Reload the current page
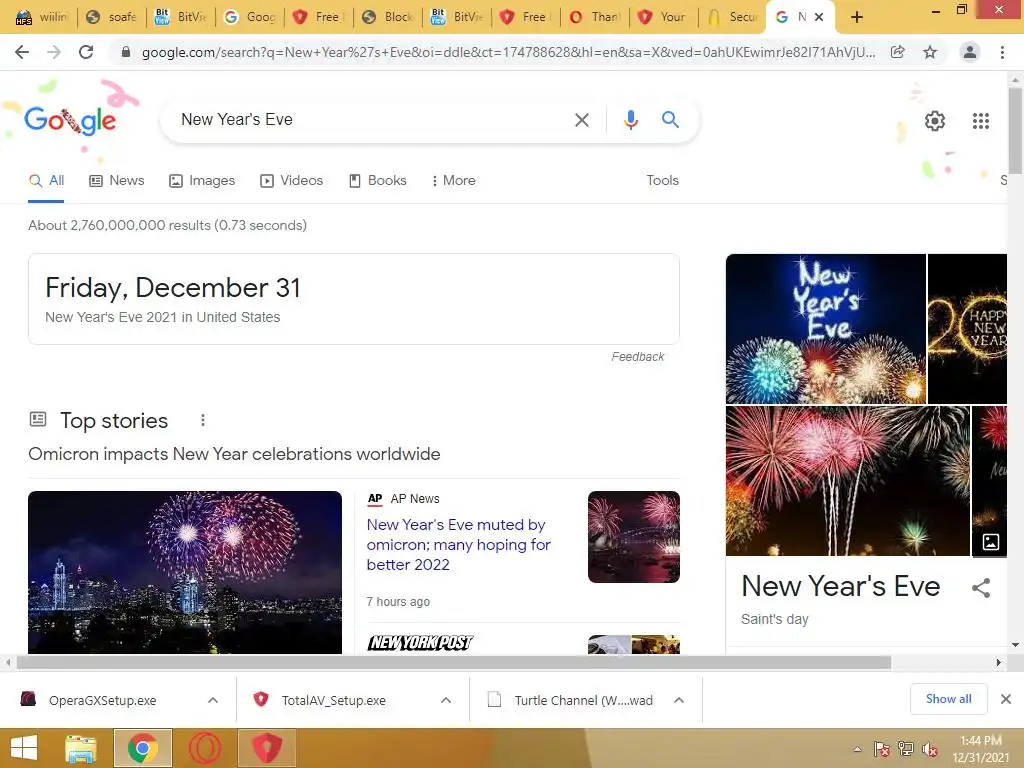 [x=86, y=52]
